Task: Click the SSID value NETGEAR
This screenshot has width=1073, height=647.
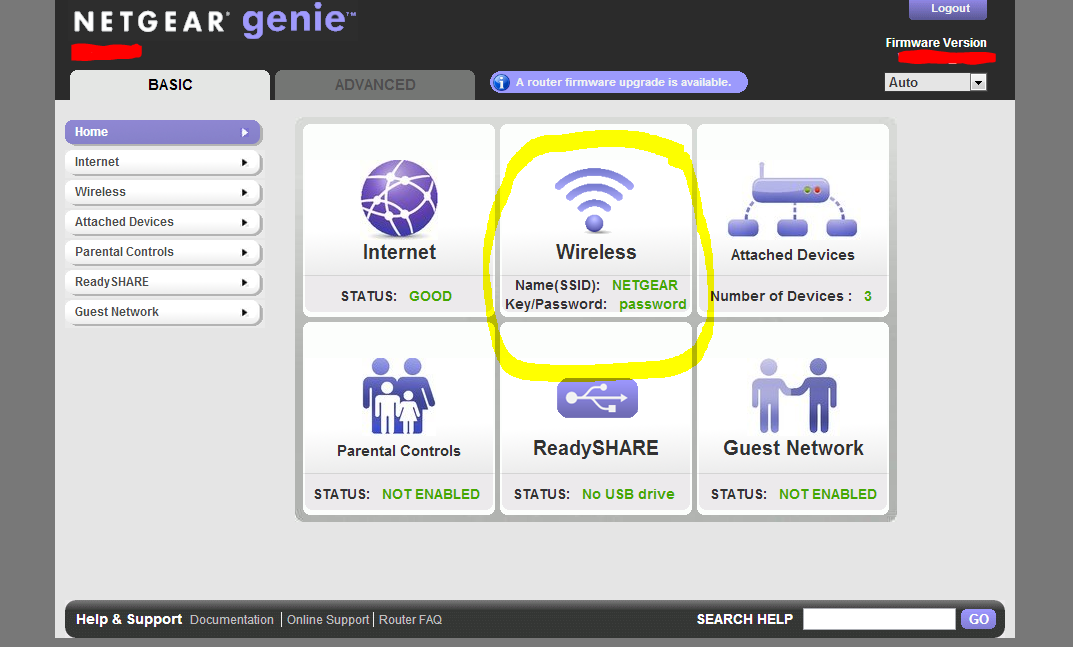Action: click(x=645, y=286)
